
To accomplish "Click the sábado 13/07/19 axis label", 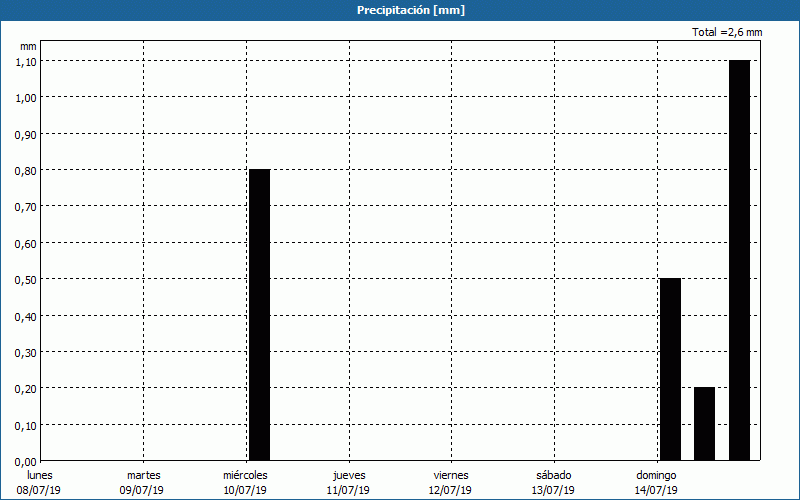I will [x=554, y=483].
